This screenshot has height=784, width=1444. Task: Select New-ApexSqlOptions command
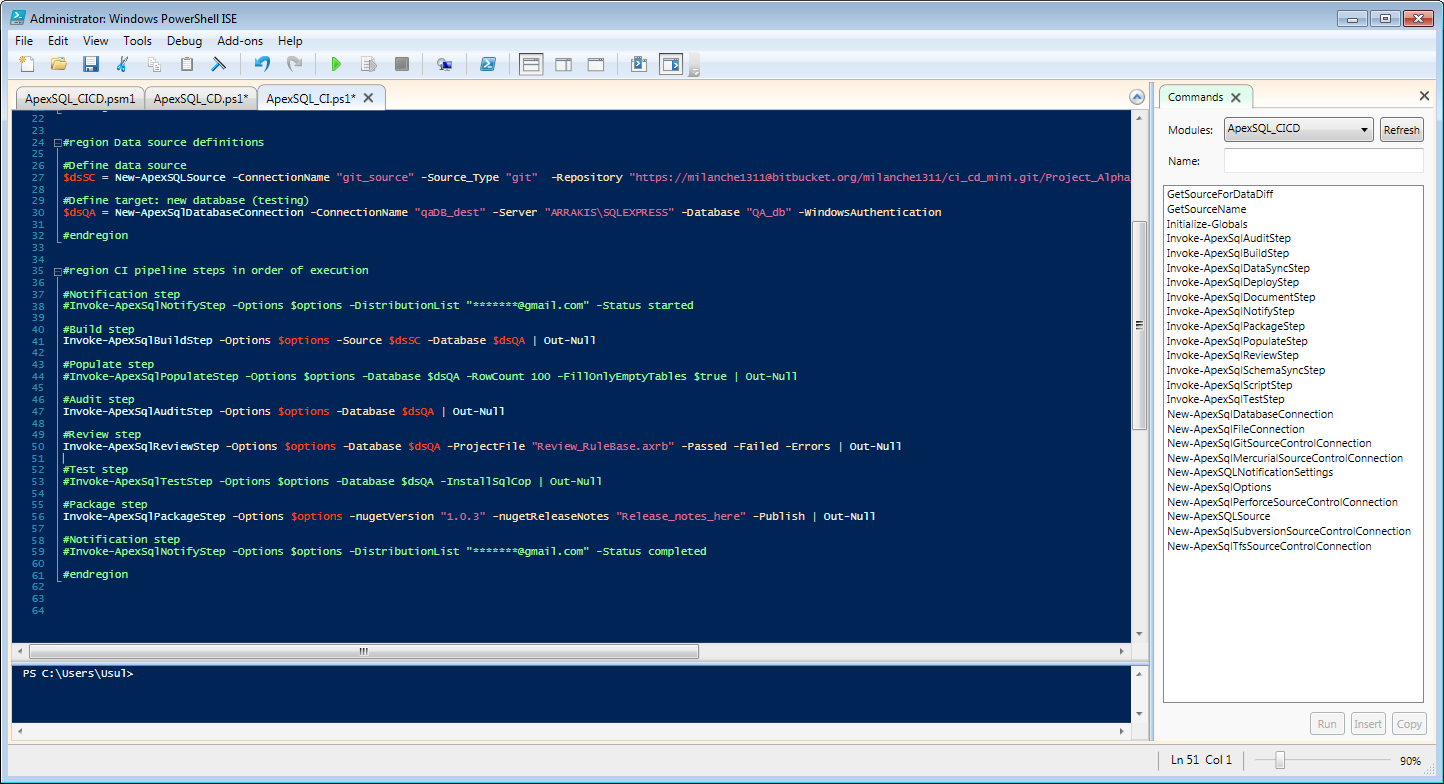point(1217,487)
